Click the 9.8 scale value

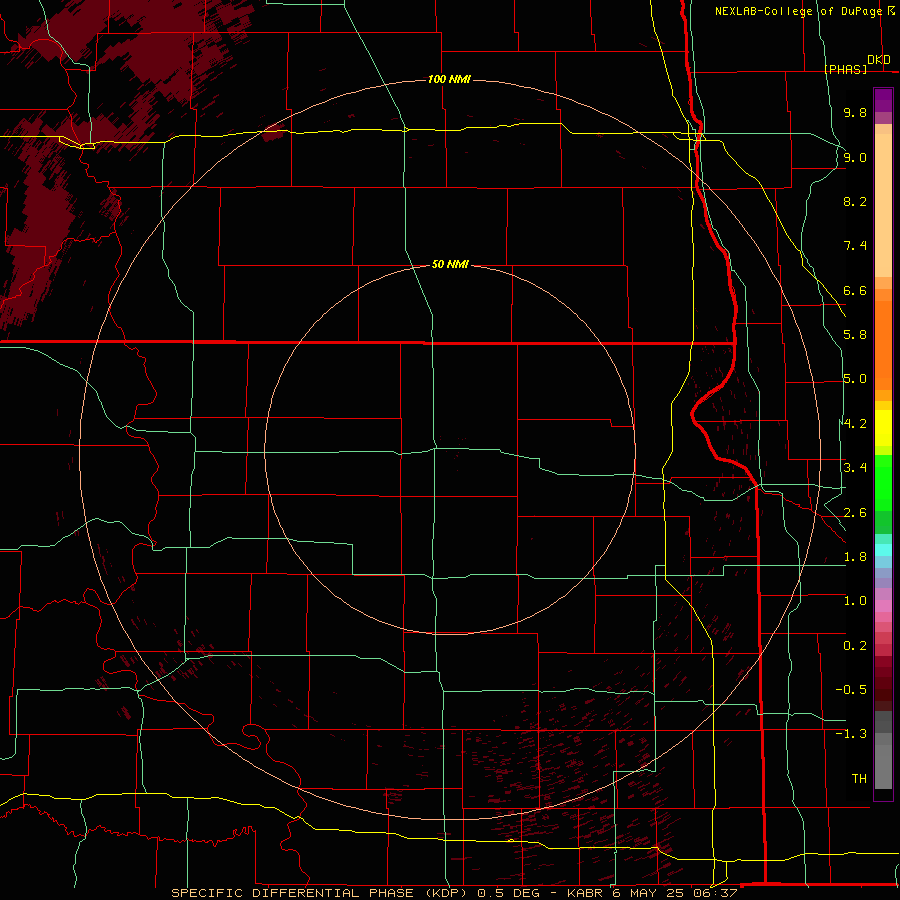coord(855,112)
